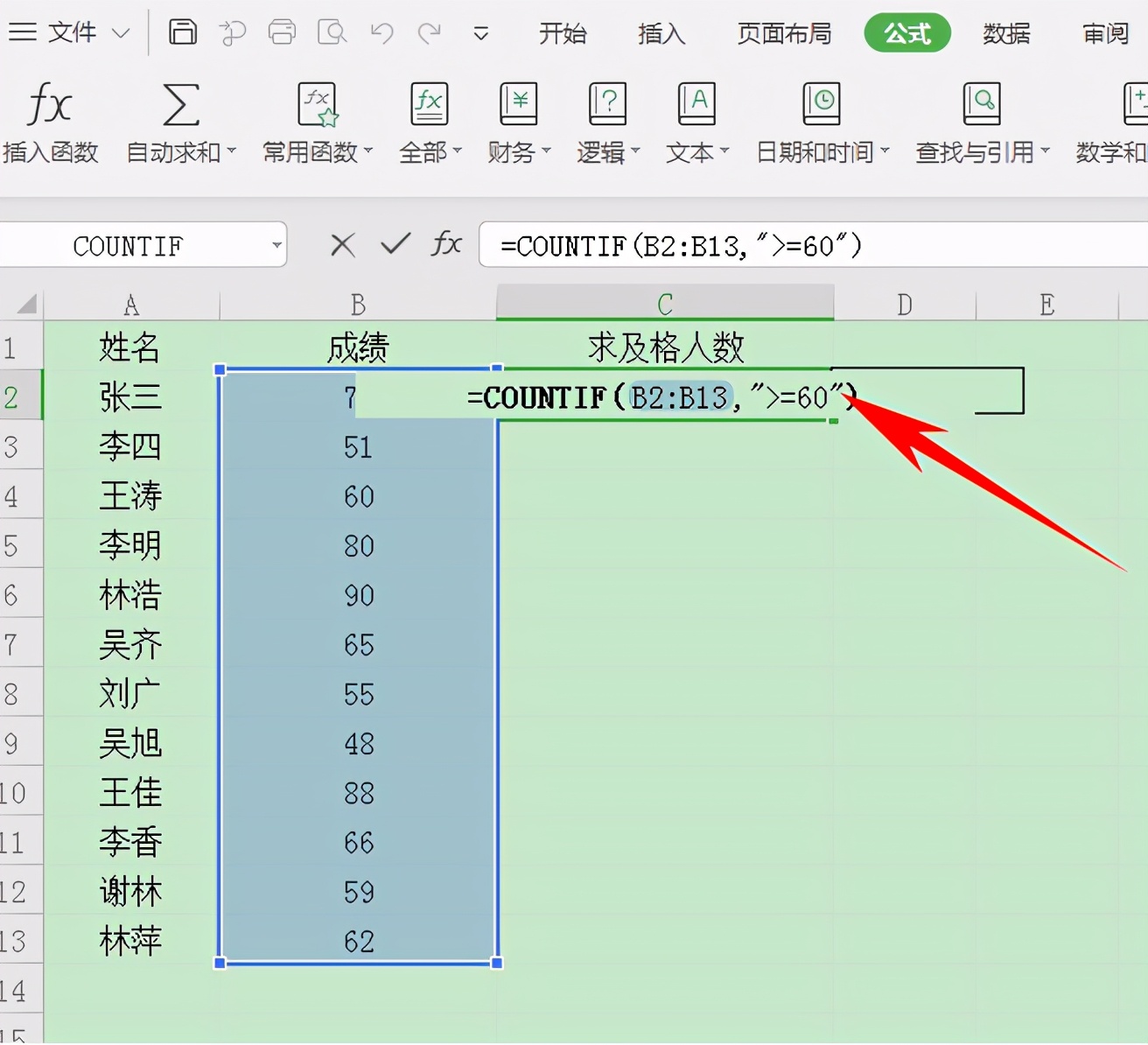This screenshot has height=1045, width=1148.
Task: Click the 查找与引用 functions icon
Action: point(982,104)
